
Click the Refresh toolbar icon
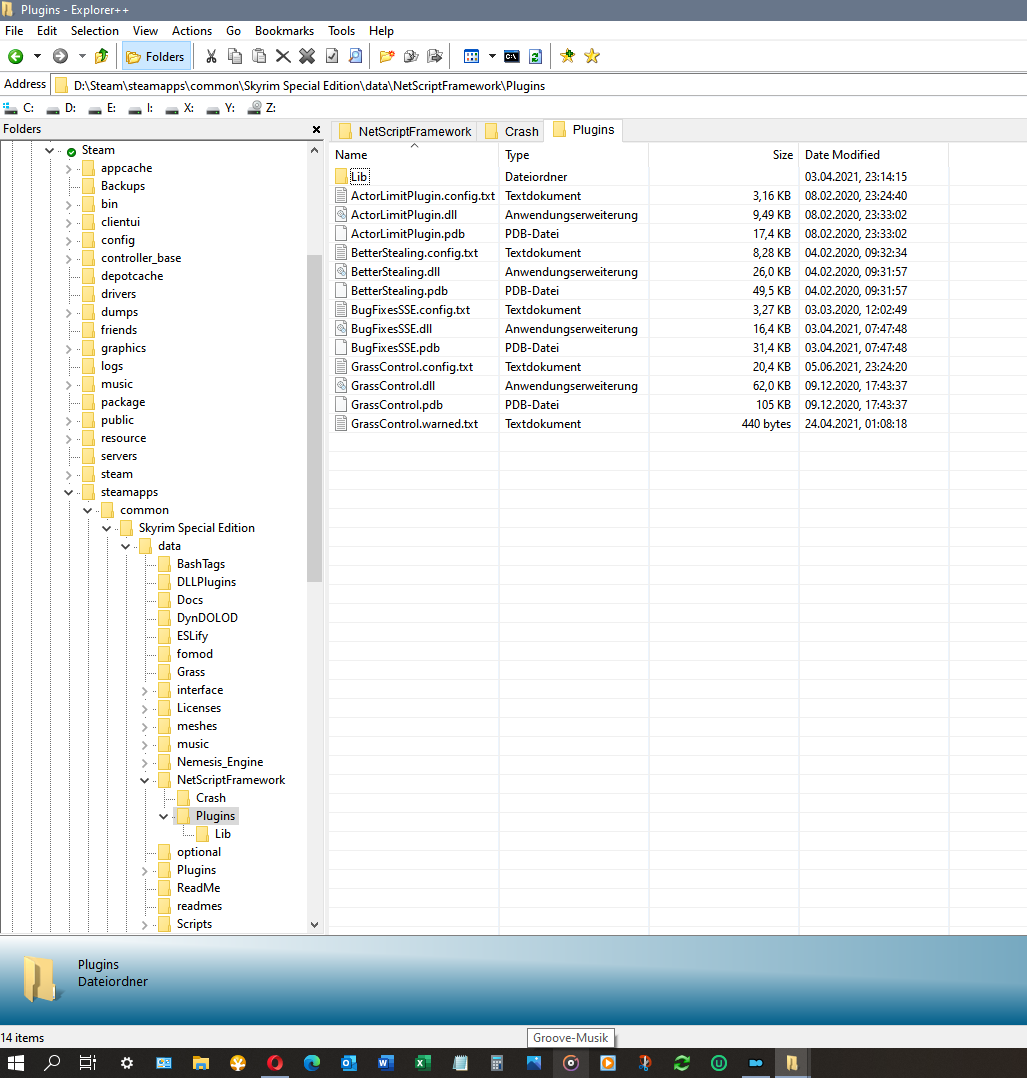(x=536, y=57)
